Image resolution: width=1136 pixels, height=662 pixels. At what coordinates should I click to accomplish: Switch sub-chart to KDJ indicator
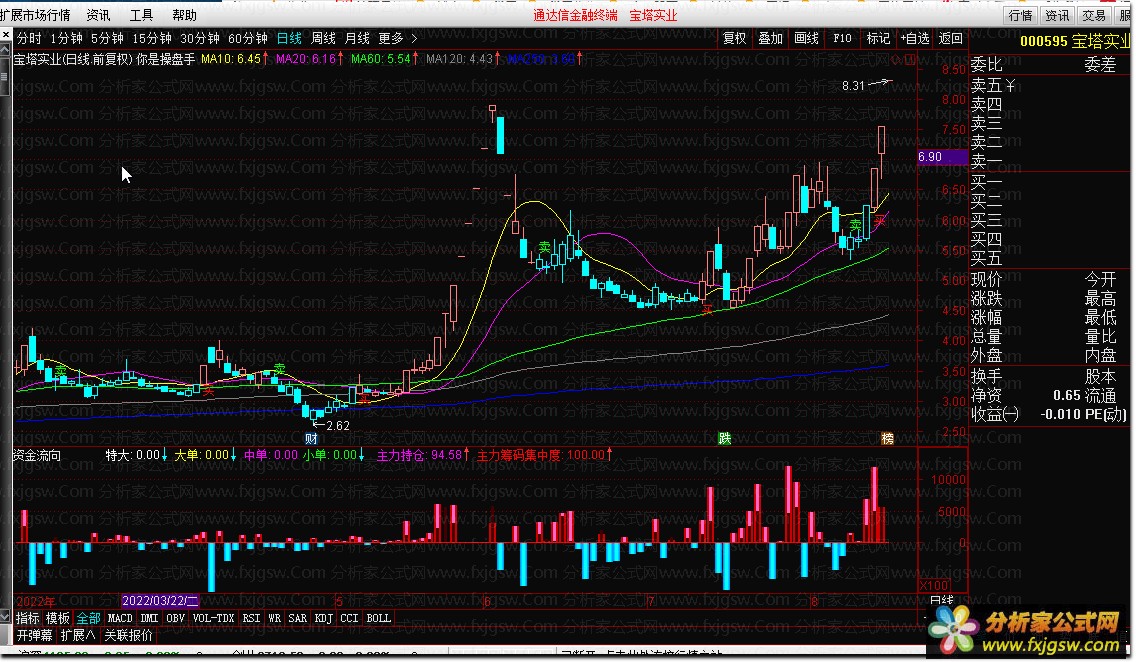[324, 618]
